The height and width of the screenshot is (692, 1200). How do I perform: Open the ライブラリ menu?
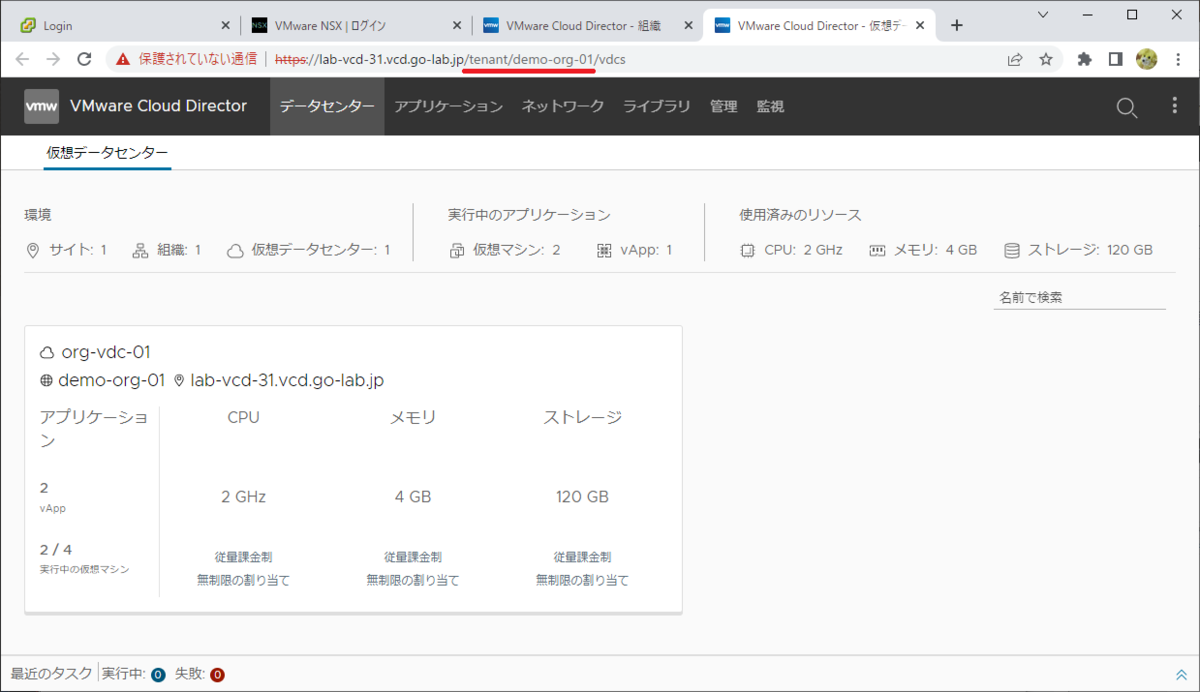point(657,106)
